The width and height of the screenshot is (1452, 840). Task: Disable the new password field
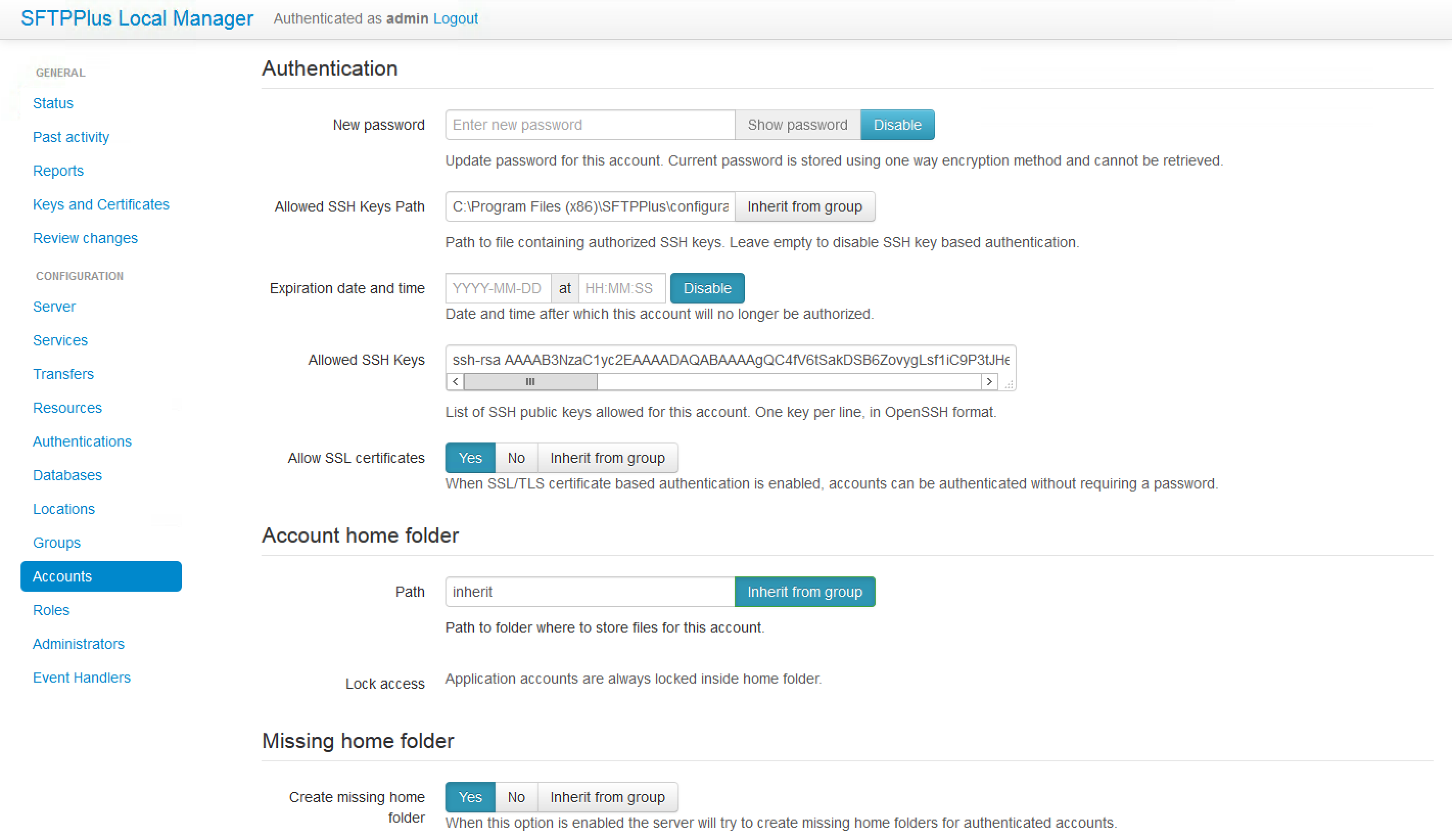click(x=897, y=125)
